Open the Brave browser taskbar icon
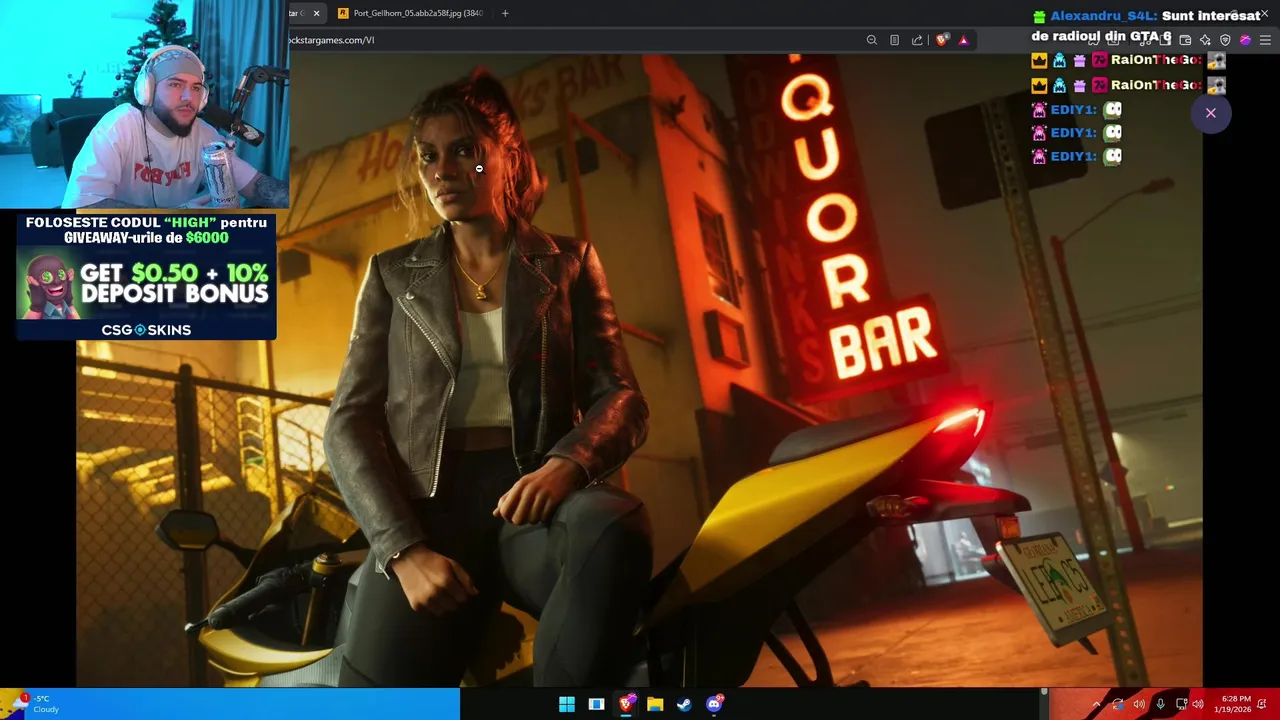This screenshot has height=720, width=1280. [x=626, y=704]
